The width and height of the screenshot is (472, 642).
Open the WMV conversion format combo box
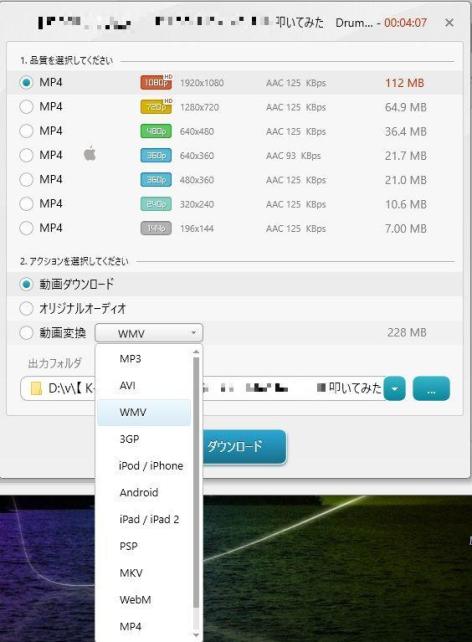pos(149,333)
